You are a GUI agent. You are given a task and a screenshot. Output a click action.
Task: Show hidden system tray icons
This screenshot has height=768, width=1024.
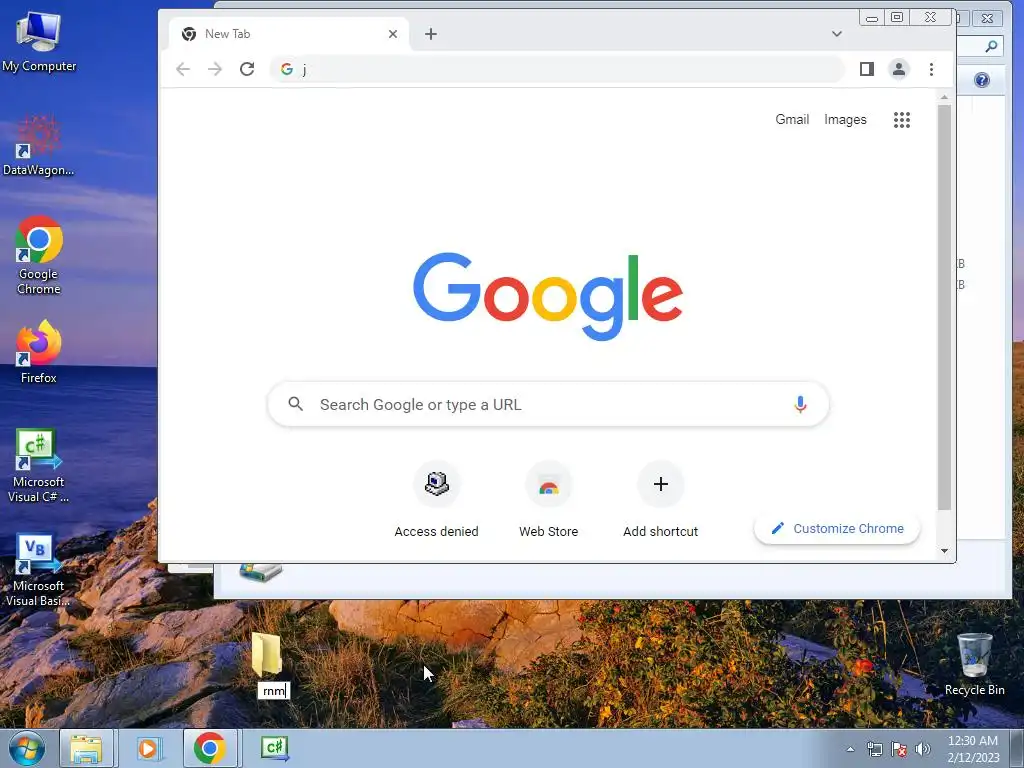pos(850,749)
